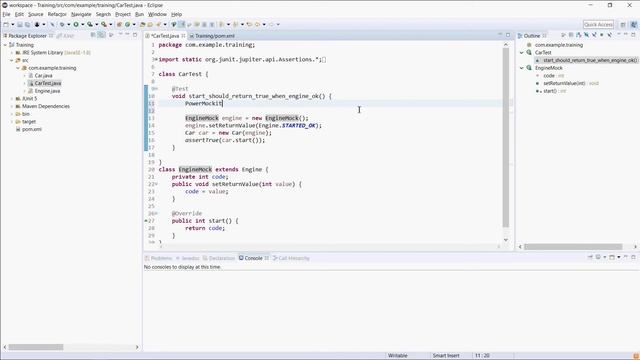This screenshot has height=360, width=640.
Task: Expand the Maven Dependencies node
Action: coord(11,107)
